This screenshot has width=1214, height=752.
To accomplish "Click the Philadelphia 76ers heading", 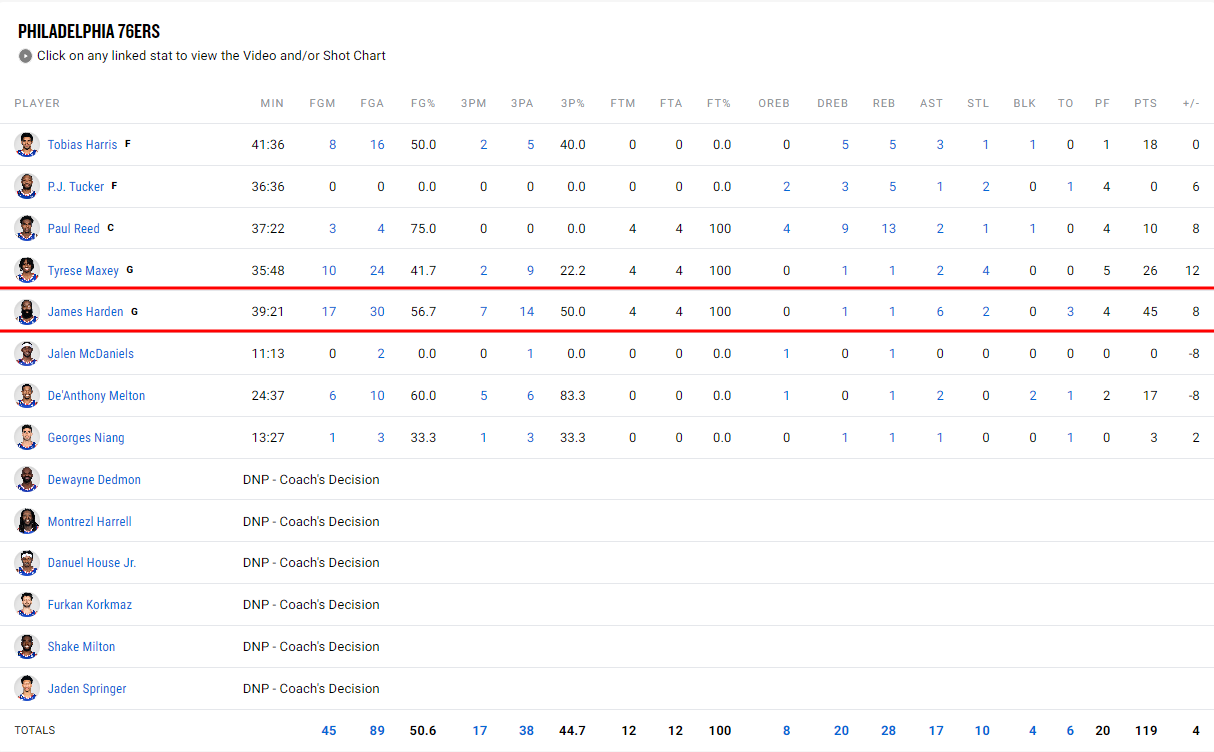I will pos(89,32).
